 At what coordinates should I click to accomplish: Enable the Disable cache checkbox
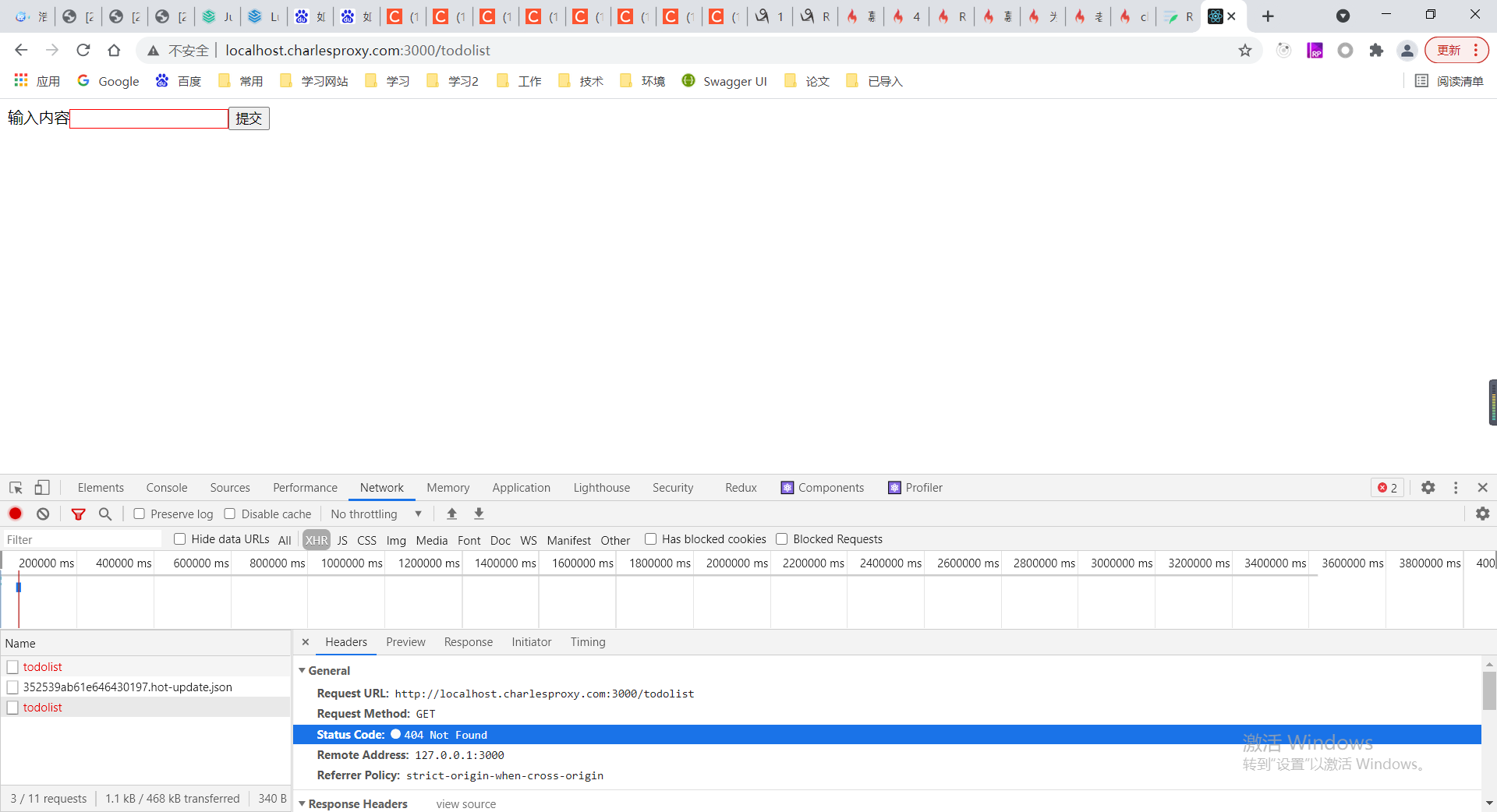(230, 514)
